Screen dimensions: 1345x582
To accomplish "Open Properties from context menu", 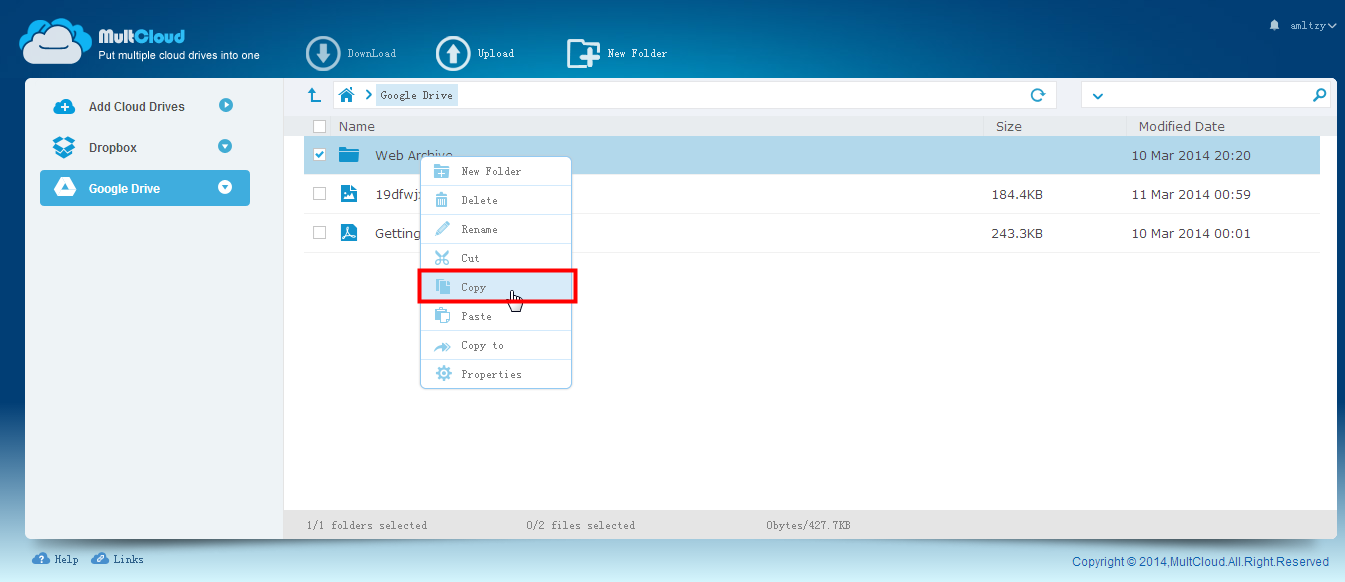I will pyautogui.click(x=496, y=374).
